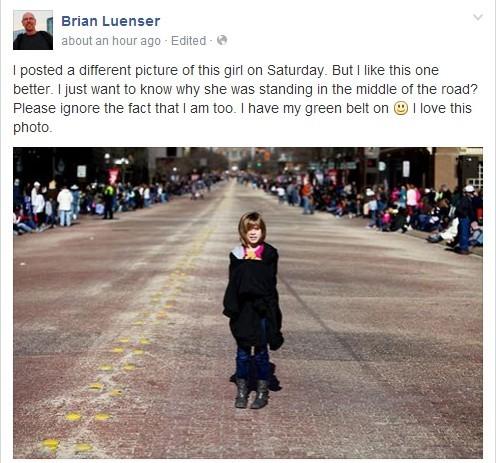Click the girl's gray boots in the photo
The height and width of the screenshot is (463, 496).
(252, 393)
